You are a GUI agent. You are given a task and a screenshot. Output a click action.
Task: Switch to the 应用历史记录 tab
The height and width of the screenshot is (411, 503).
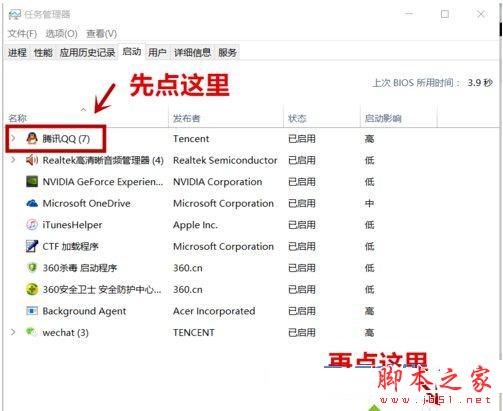tap(87, 52)
